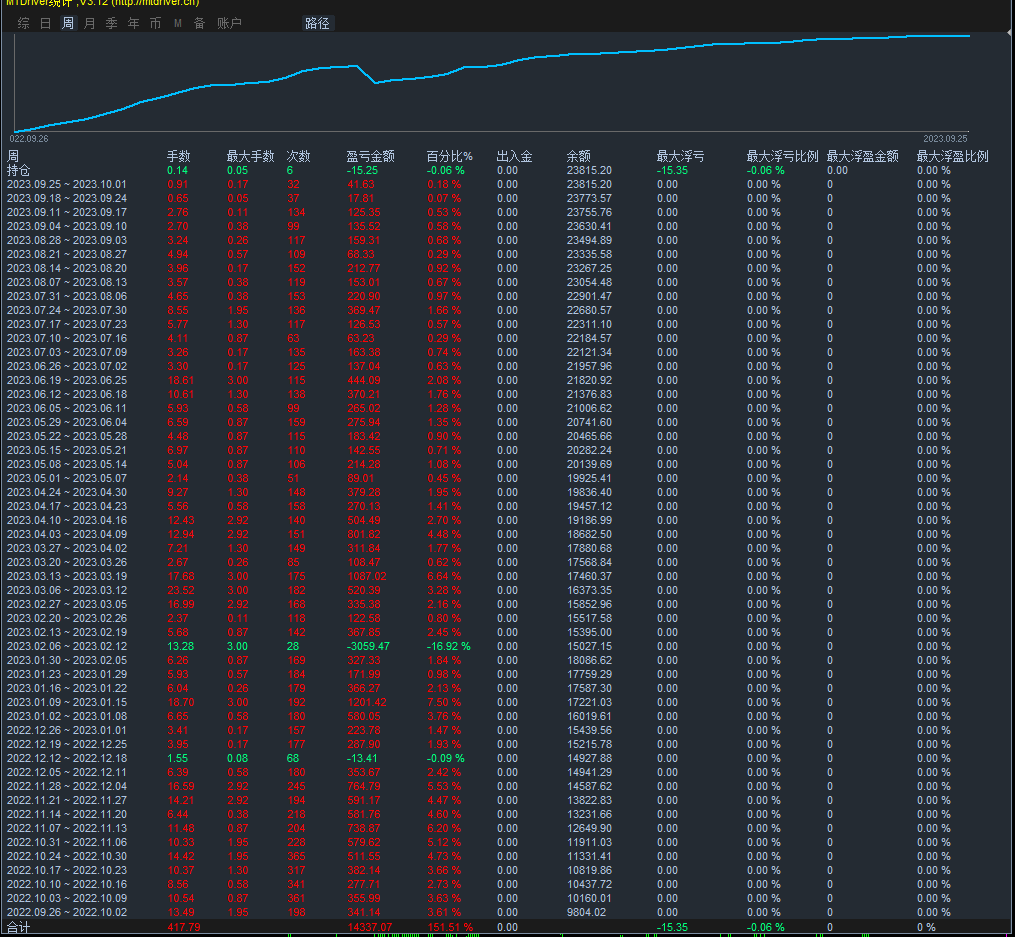The image size is (1015, 937).
Task: Open the 日 daily statistics tab
Action: [45, 23]
